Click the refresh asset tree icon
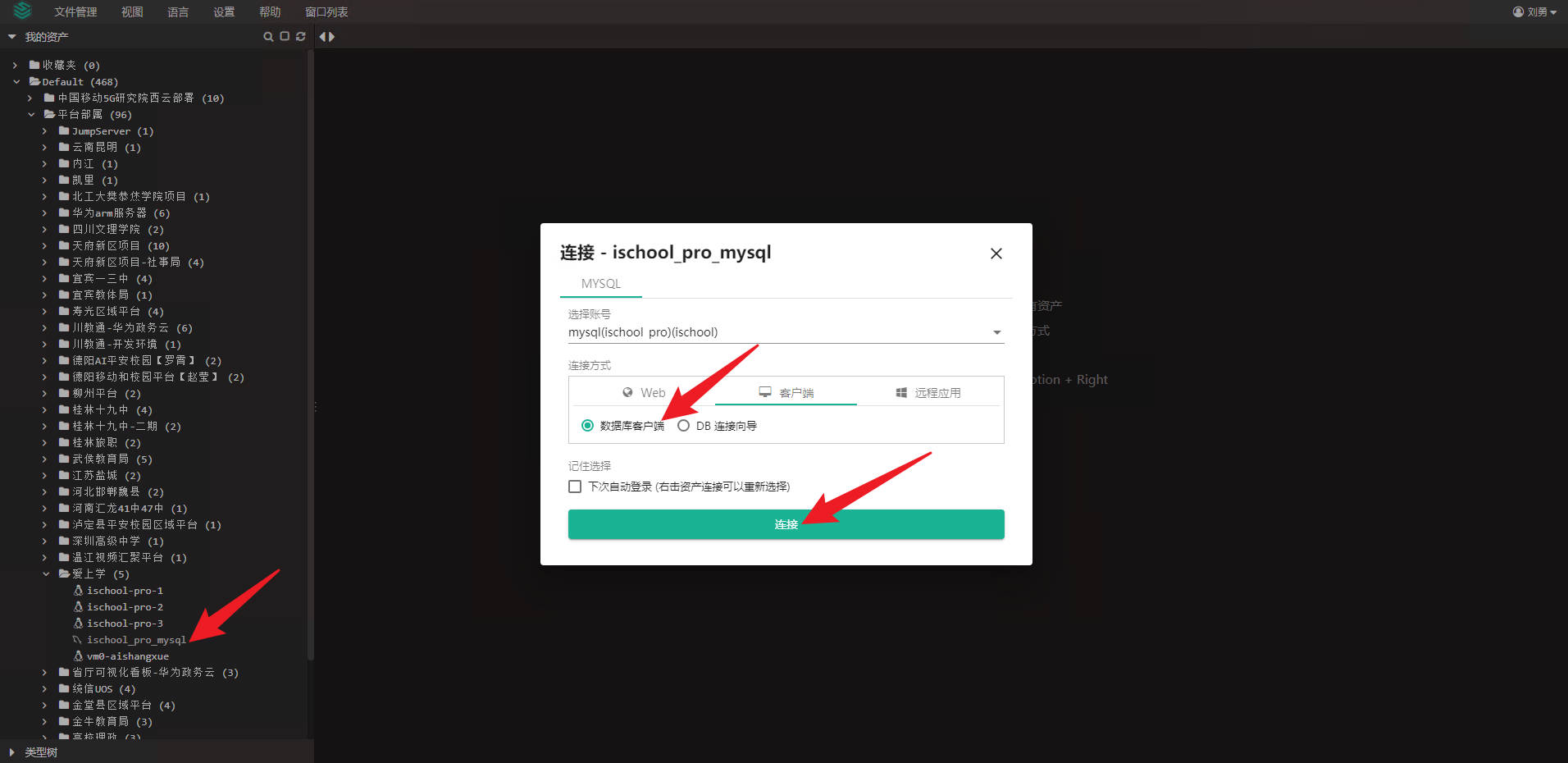Screen dimensions: 1568x763 (301, 37)
